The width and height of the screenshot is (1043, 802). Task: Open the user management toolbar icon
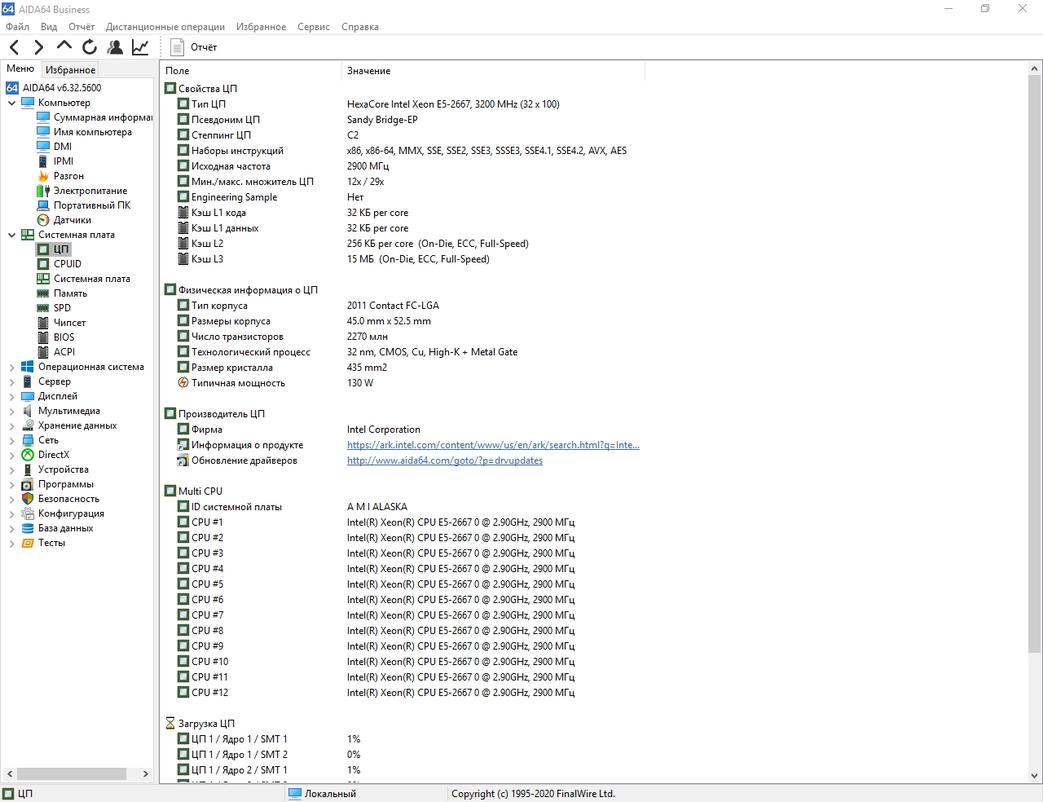tap(115, 47)
